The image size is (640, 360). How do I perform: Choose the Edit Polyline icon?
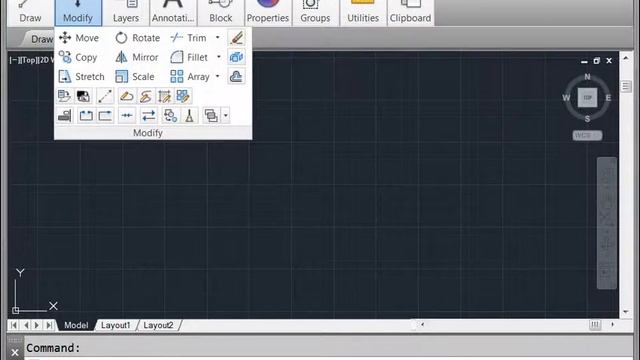pos(127,96)
